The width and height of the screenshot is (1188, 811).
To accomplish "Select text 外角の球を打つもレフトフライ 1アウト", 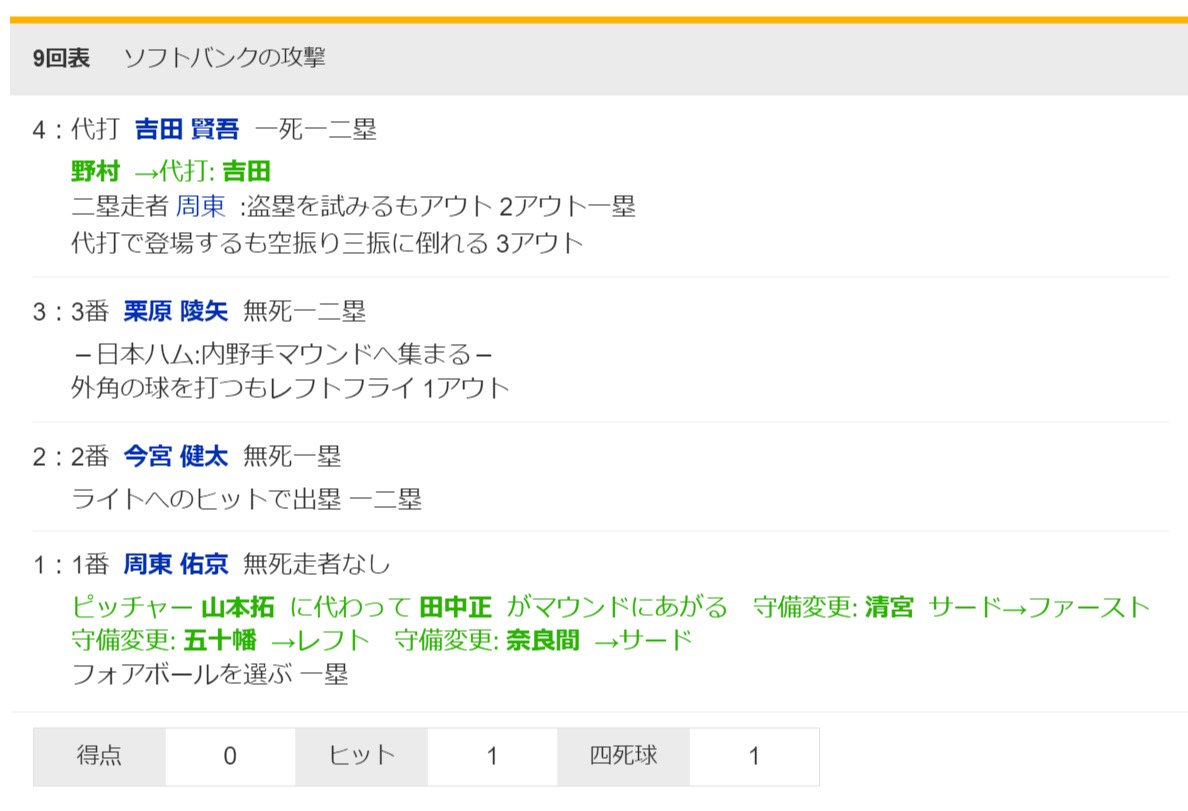I will coord(290,388).
